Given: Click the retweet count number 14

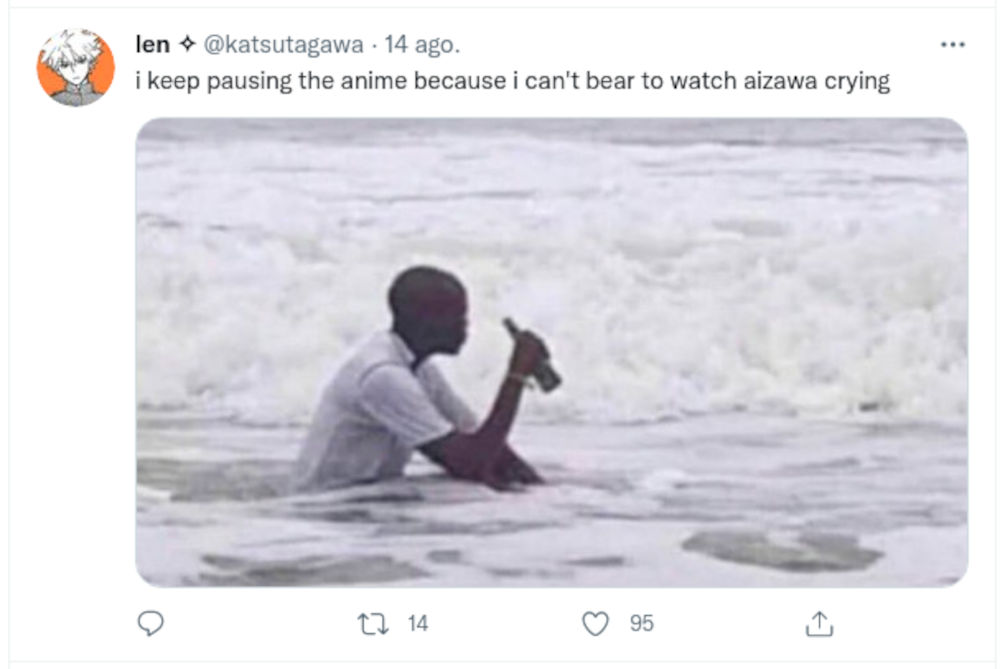Looking at the screenshot, I should point(418,624).
